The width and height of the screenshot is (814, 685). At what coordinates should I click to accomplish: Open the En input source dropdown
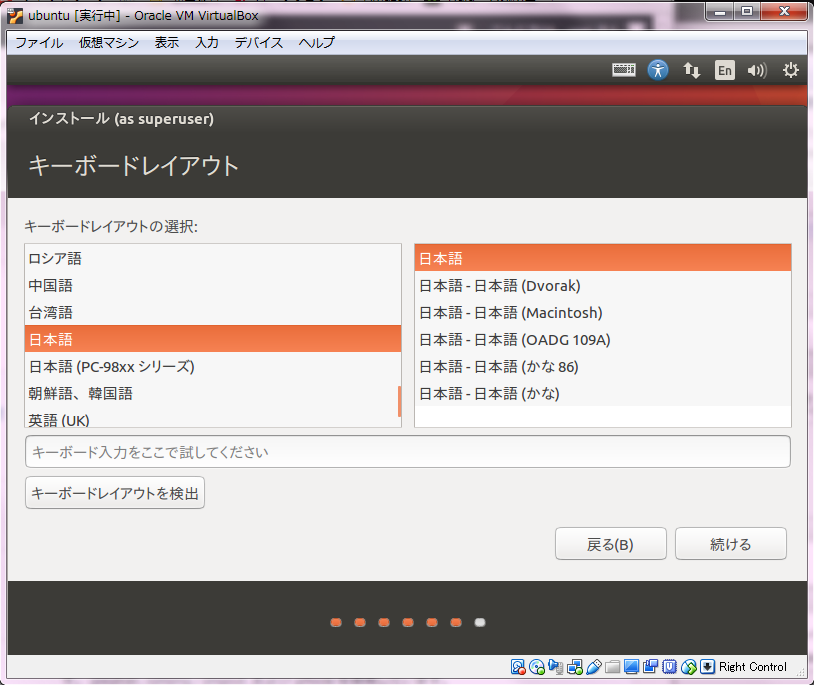[724, 70]
